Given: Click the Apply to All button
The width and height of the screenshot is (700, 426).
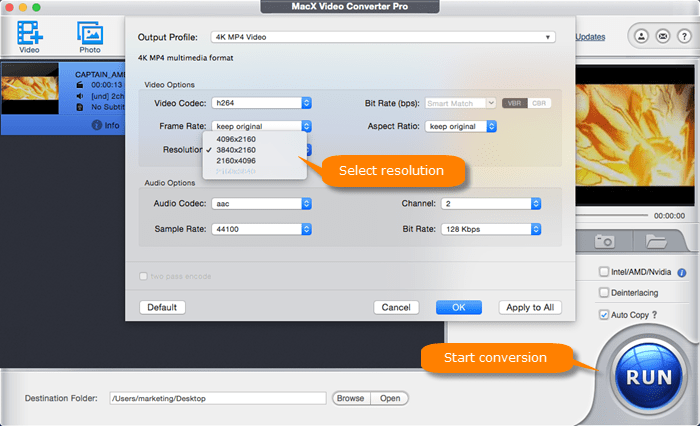Looking at the screenshot, I should (530, 307).
